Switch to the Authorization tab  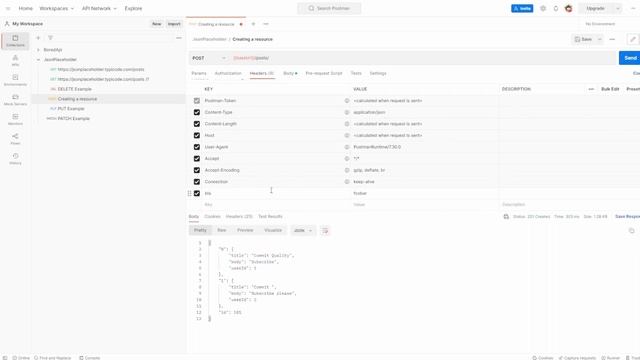(228, 73)
